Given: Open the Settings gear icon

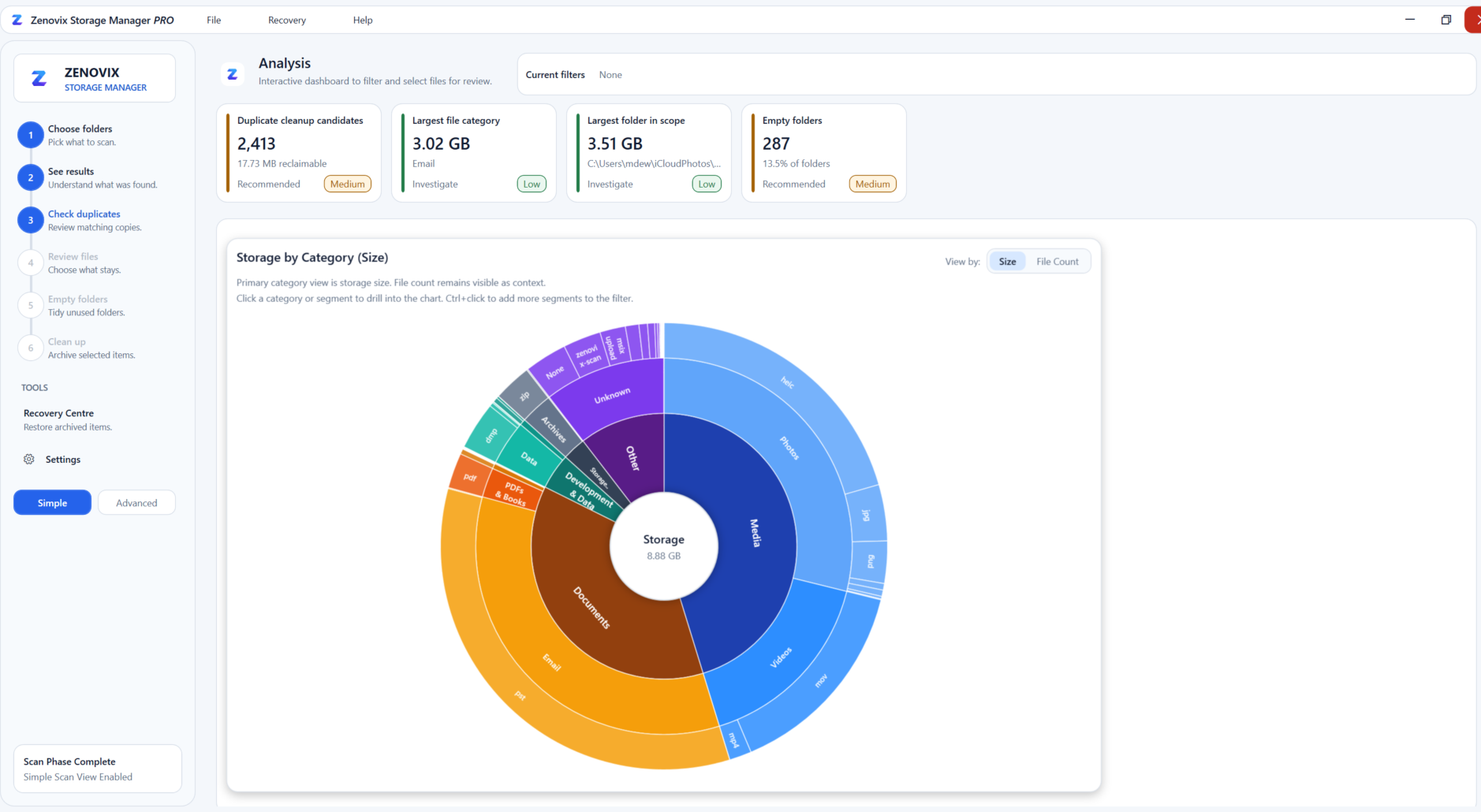Looking at the screenshot, I should pos(29,459).
